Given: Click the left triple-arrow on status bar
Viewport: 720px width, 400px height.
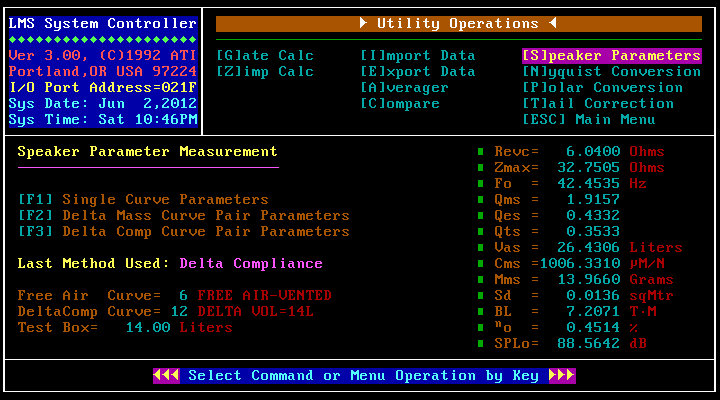Looking at the screenshot, I should [x=166, y=376].
